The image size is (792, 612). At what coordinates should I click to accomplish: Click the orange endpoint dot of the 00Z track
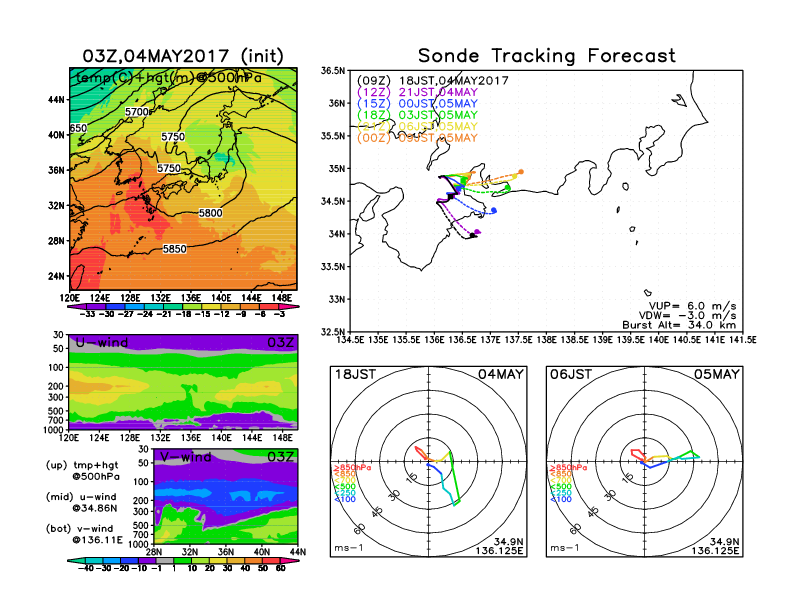point(521,172)
